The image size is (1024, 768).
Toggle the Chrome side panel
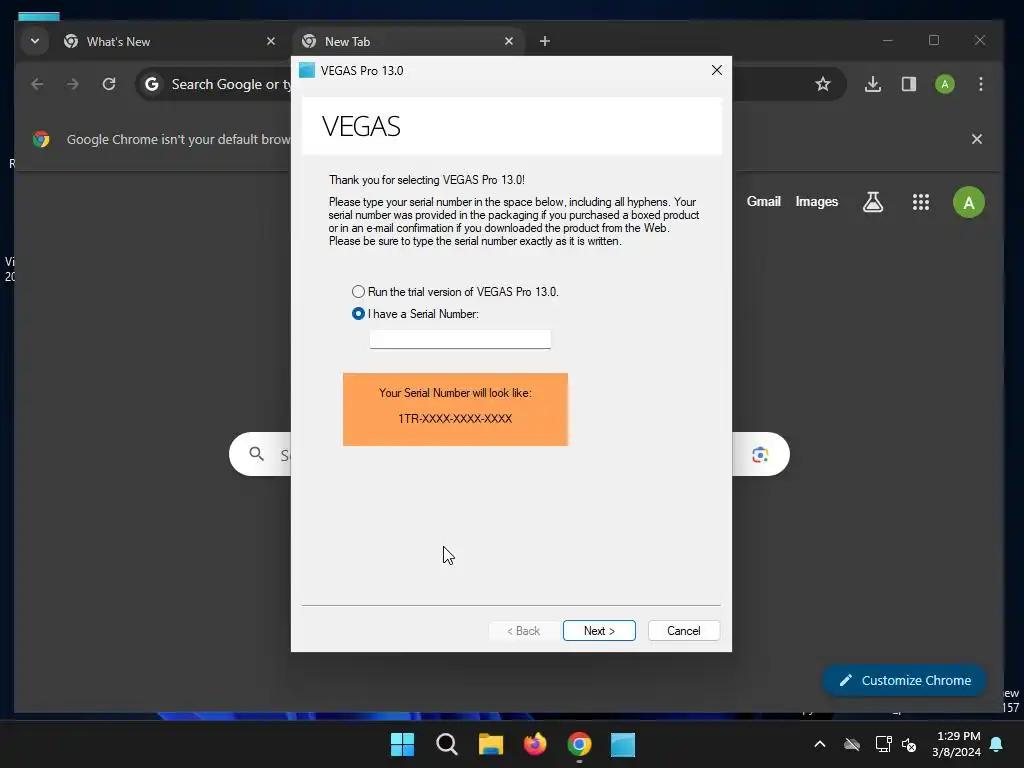click(908, 84)
